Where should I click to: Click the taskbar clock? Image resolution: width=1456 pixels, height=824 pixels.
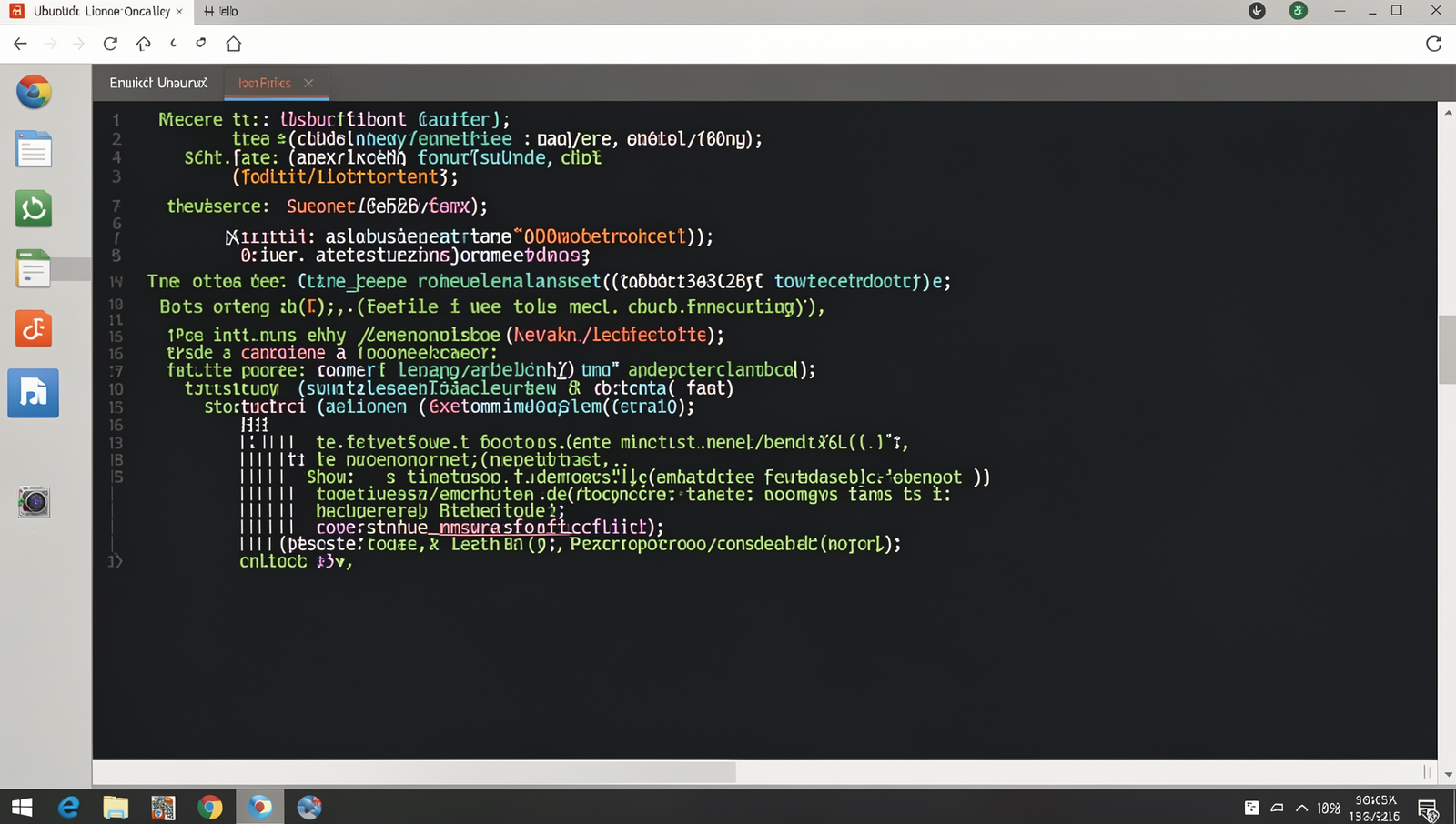tap(1377, 808)
